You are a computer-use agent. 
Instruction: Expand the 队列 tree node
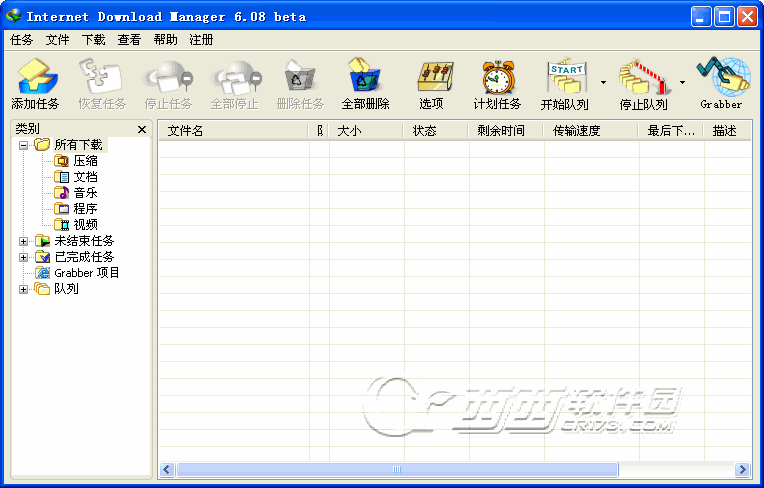(x=23, y=289)
